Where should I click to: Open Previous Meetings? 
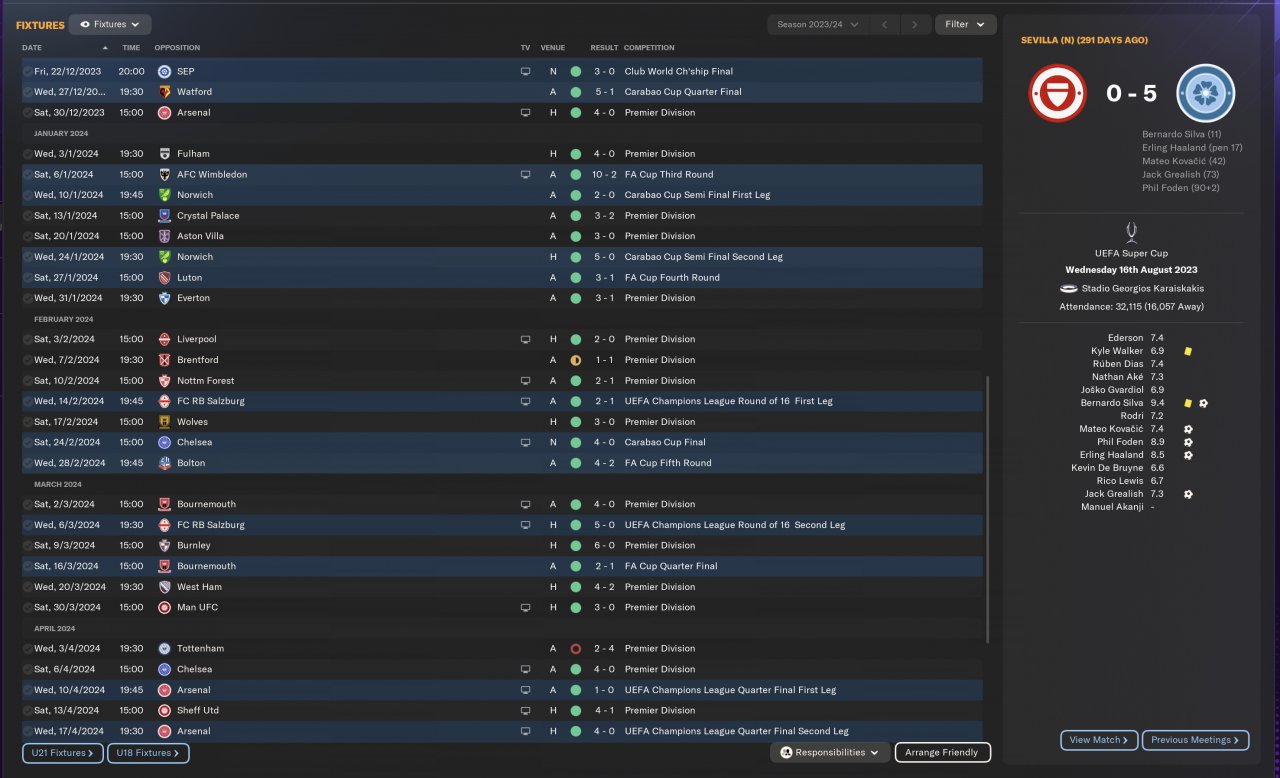point(1195,740)
